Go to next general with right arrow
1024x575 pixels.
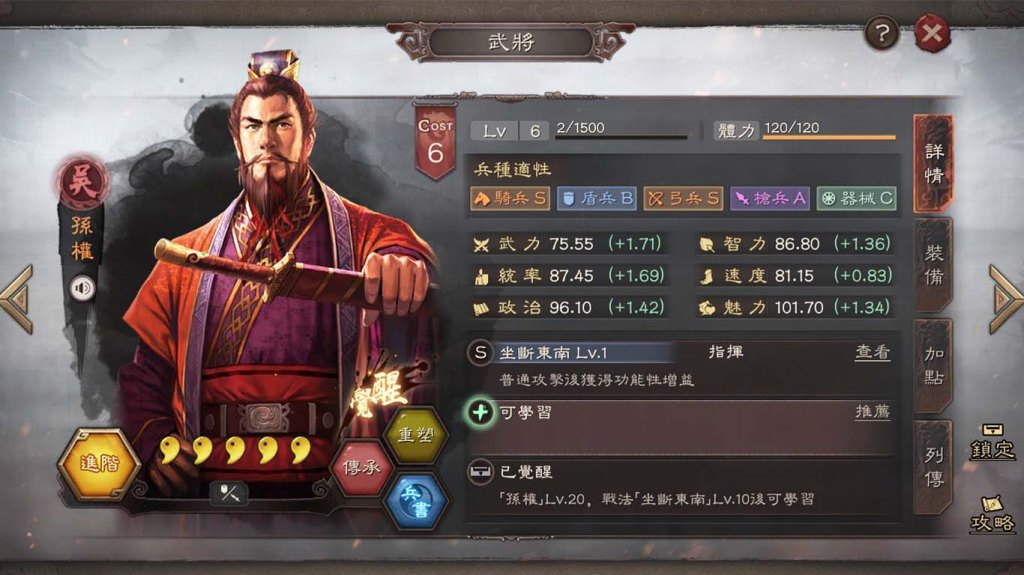pyautogui.click(x=1006, y=299)
